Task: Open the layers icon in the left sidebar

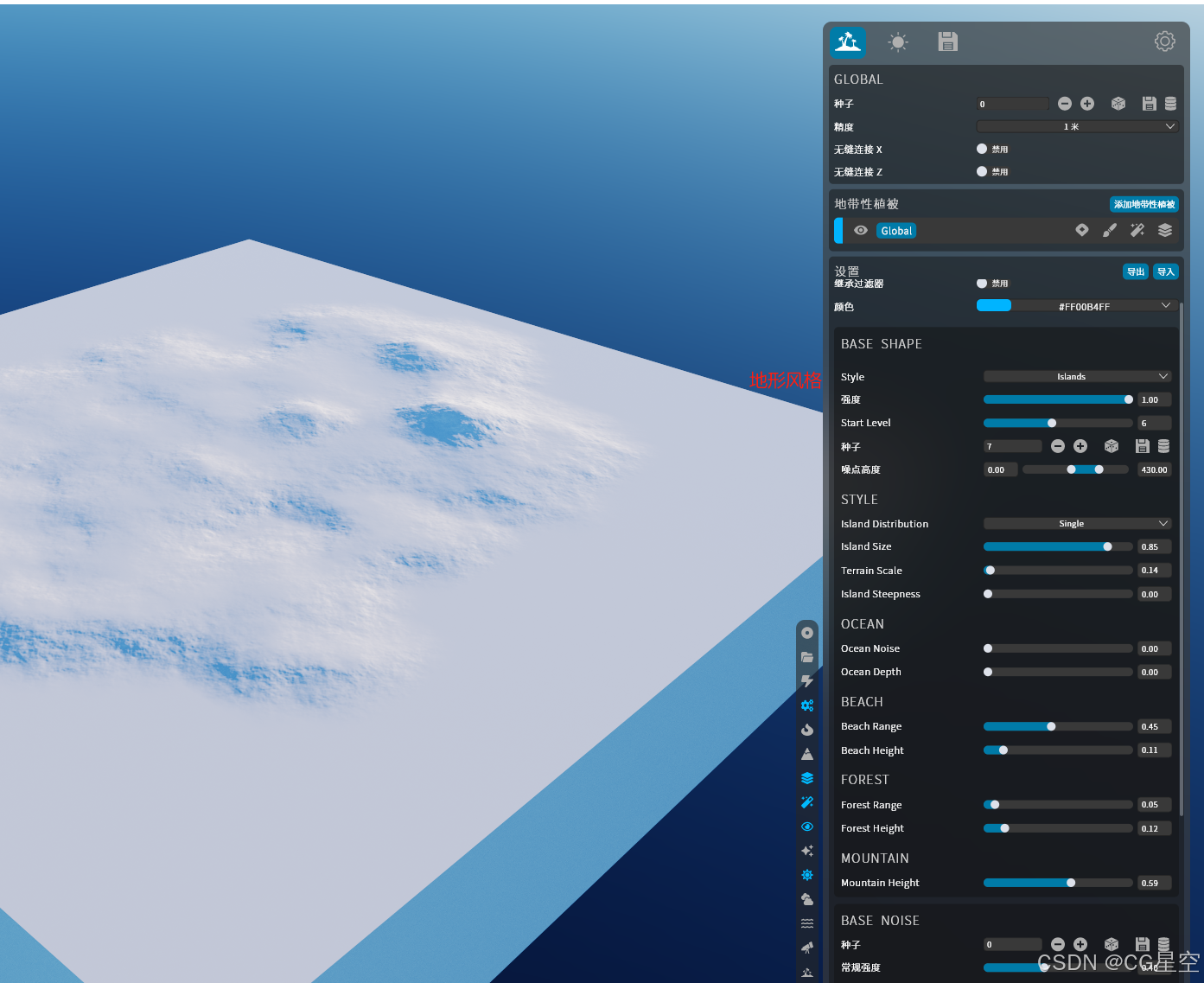Action: [x=807, y=777]
